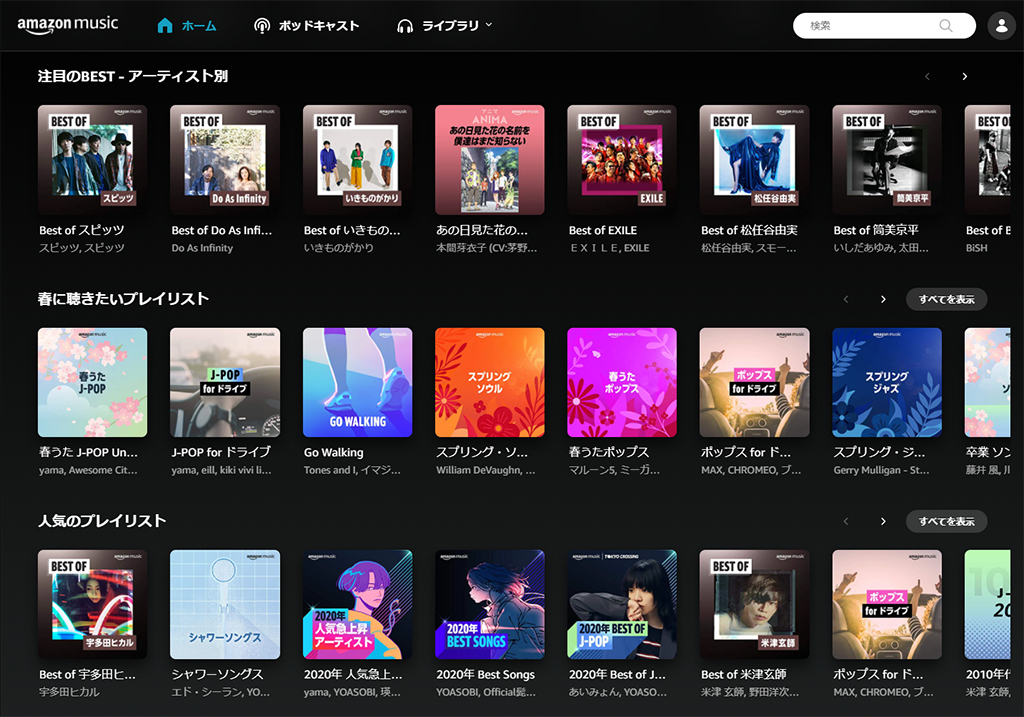1024x717 pixels.
Task: Open the GO WALKING playlist cover
Action: pyautogui.click(x=357, y=382)
